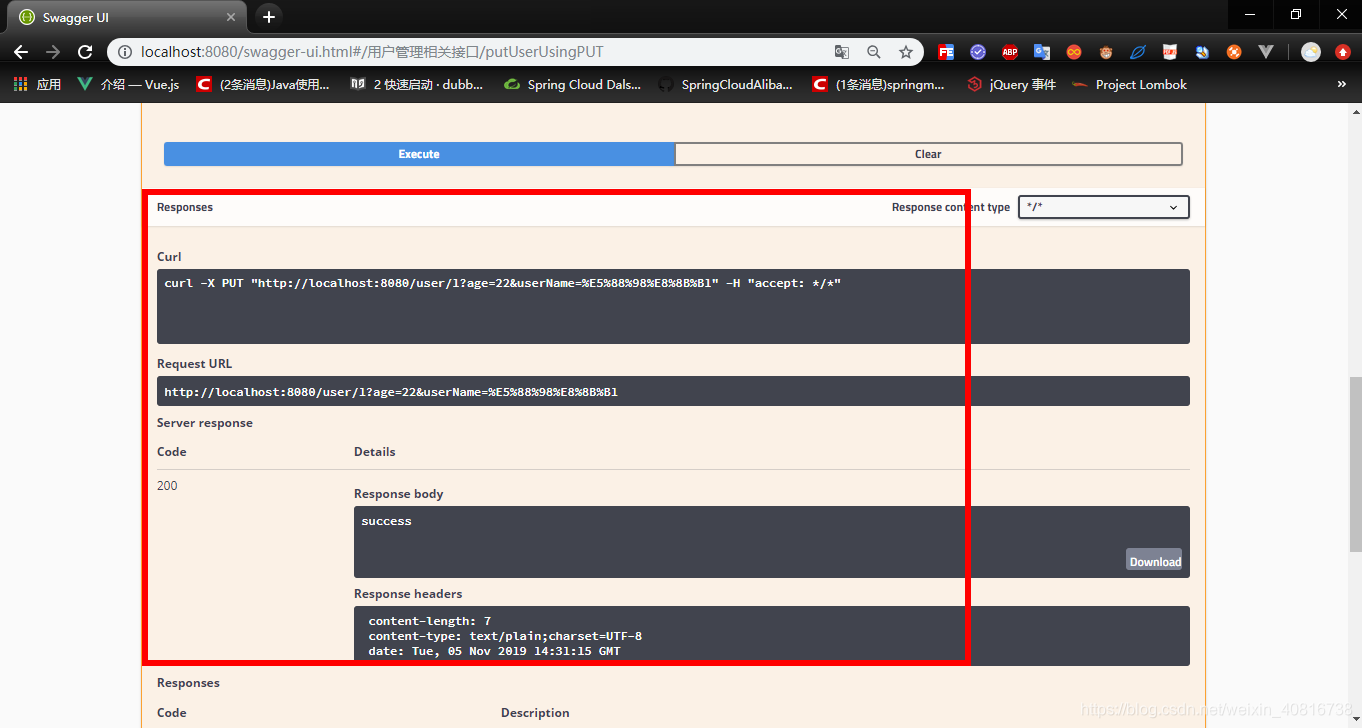
Task: Click the 'Curl' label
Action: pos(169,257)
